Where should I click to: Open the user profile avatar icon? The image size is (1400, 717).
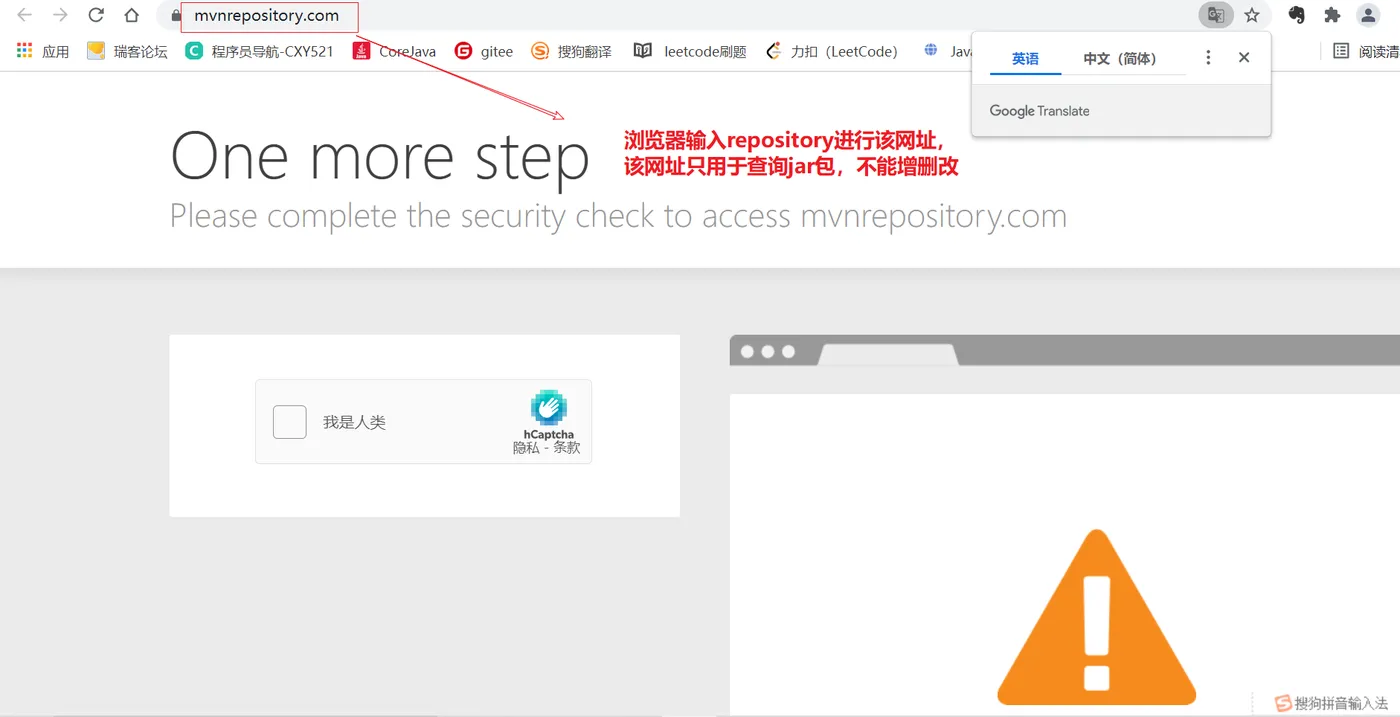point(1368,15)
